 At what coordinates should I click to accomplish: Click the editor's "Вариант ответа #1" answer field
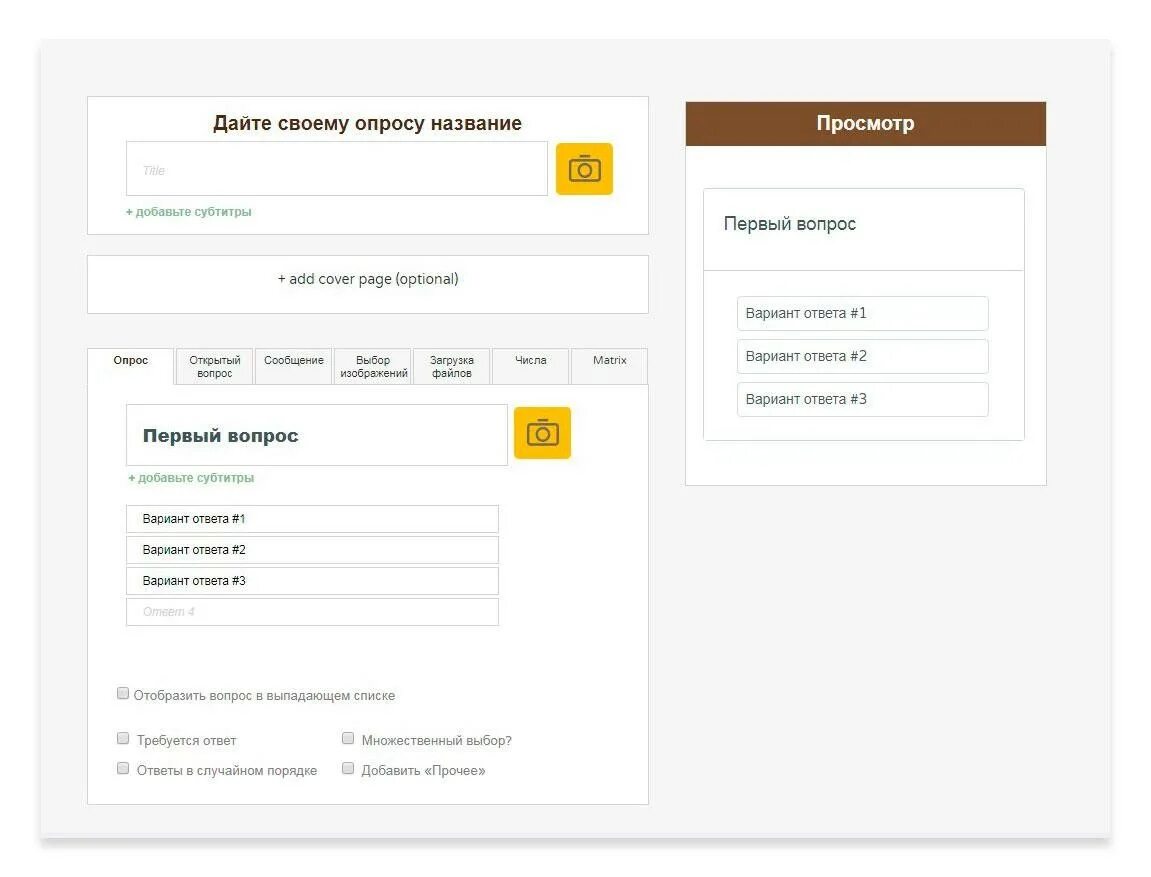pos(312,519)
